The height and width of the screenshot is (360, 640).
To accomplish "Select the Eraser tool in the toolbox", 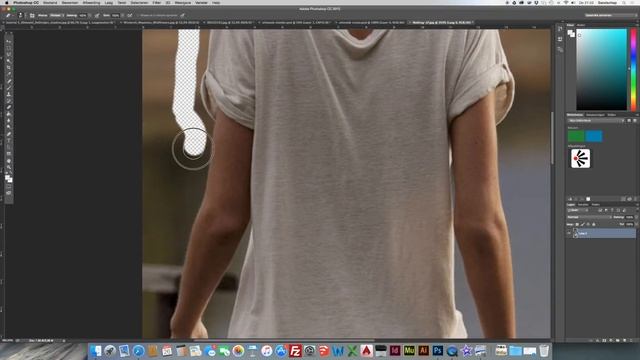I will (9, 107).
